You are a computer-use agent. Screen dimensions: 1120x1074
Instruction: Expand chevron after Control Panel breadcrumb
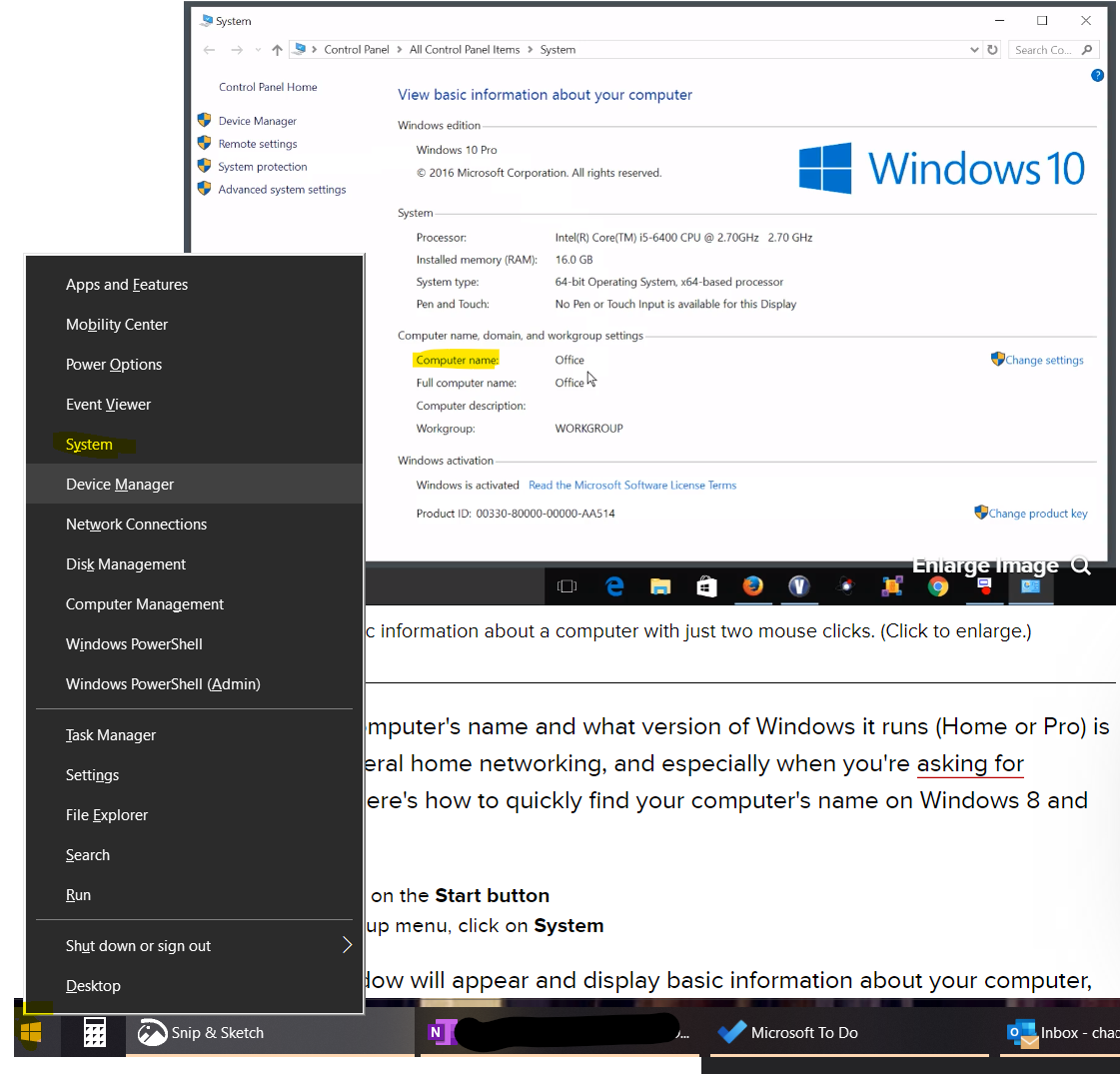tap(399, 49)
